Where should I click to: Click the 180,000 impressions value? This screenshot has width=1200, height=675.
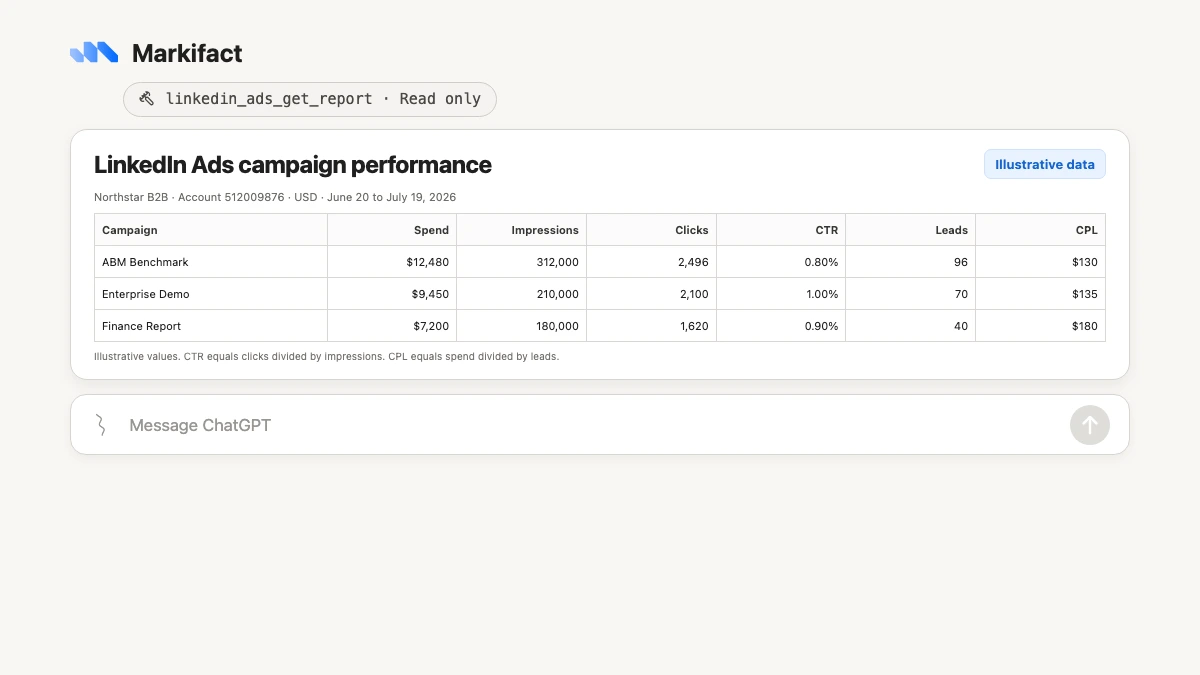pyautogui.click(x=558, y=326)
